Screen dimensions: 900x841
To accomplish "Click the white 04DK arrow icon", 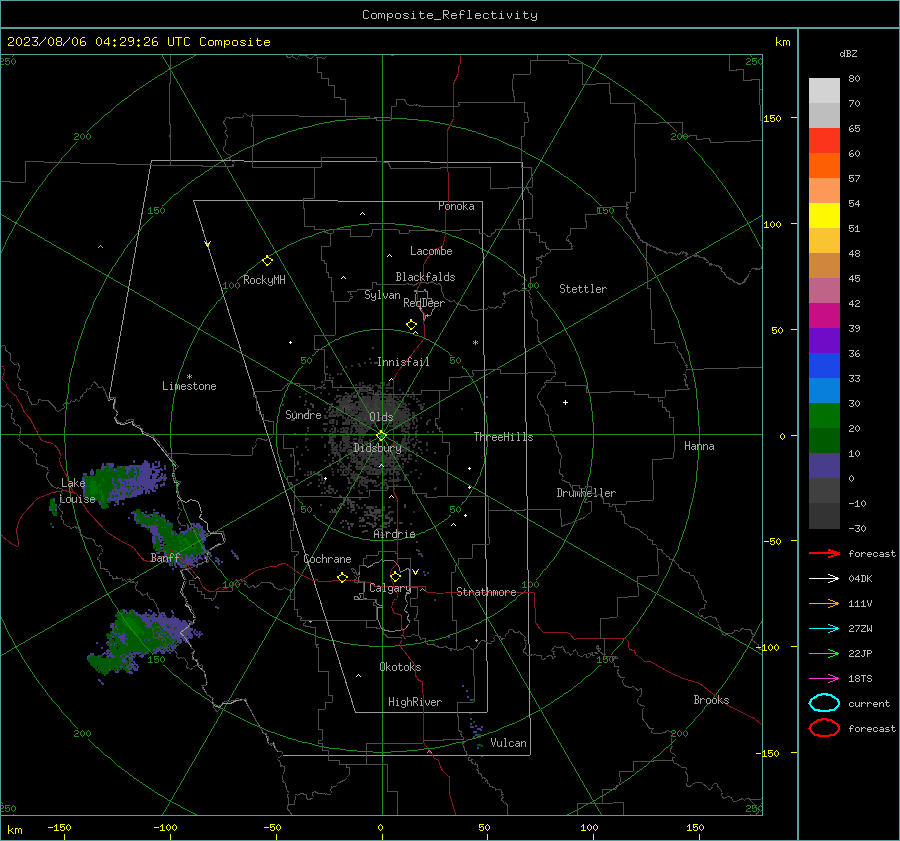I will click(x=824, y=579).
